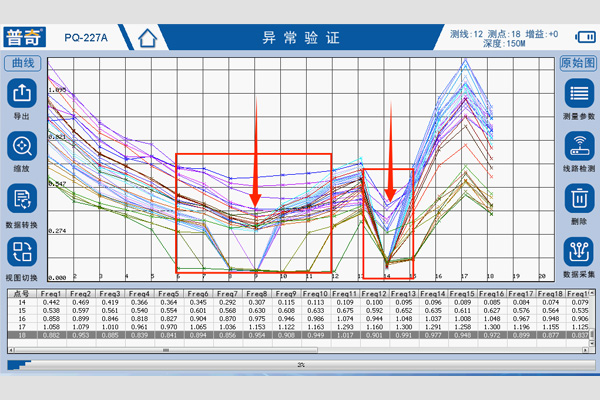Open 测量参数 measurement parameters
The height and width of the screenshot is (400, 600).
click(x=578, y=95)
